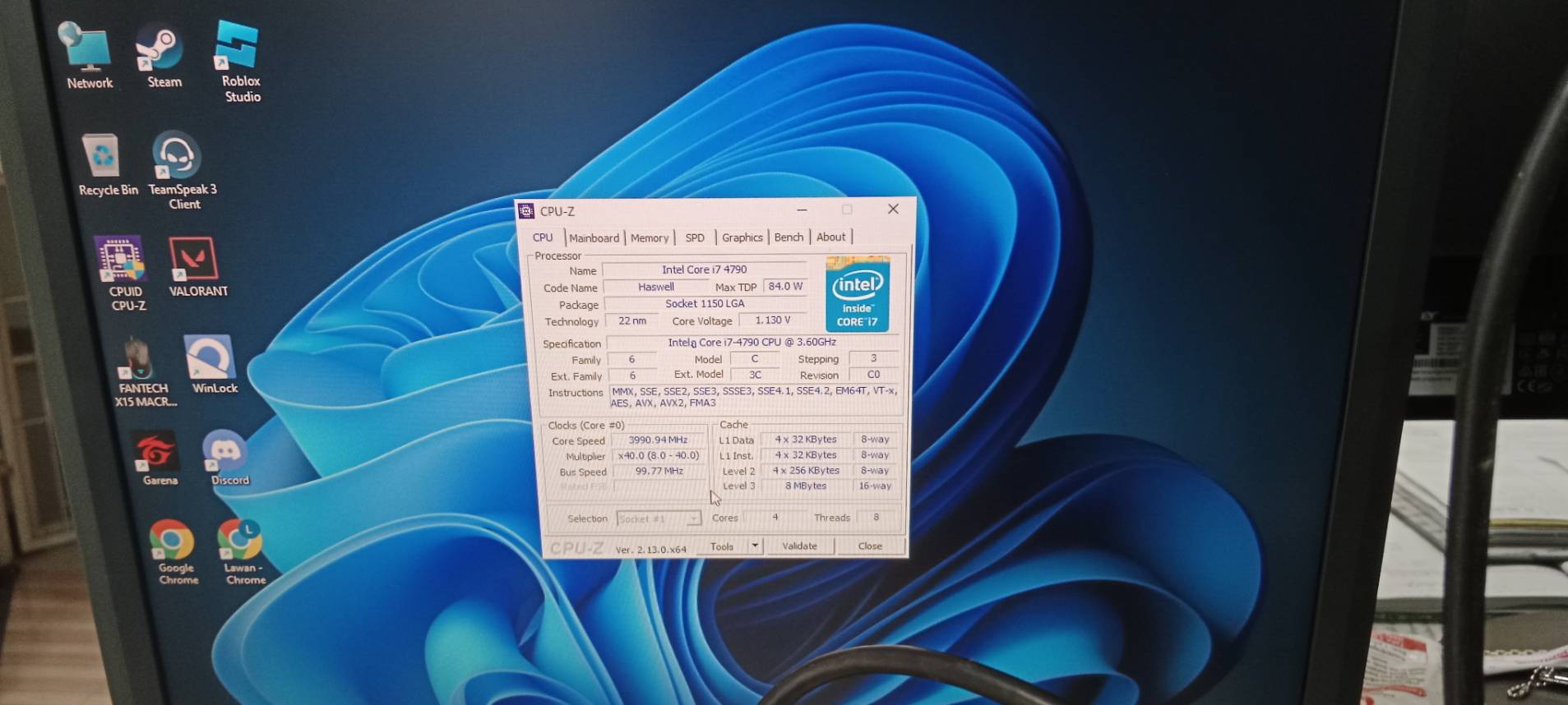1568x705 pixels.
Task: Click the multiplier value 'x40.0 (8.0 - 40.0)'
Action: pyautogui.click(x=658, y=455)
